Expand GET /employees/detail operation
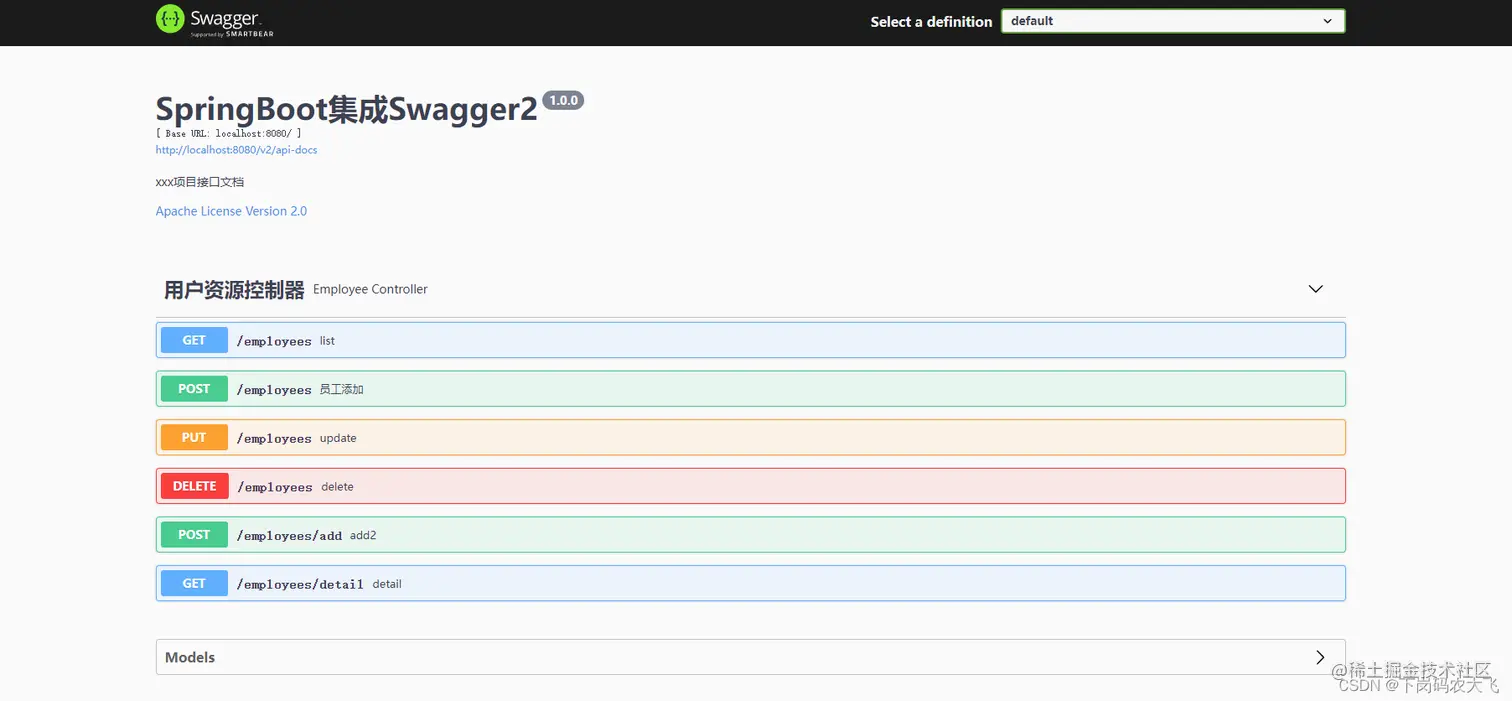 (750, 583)
